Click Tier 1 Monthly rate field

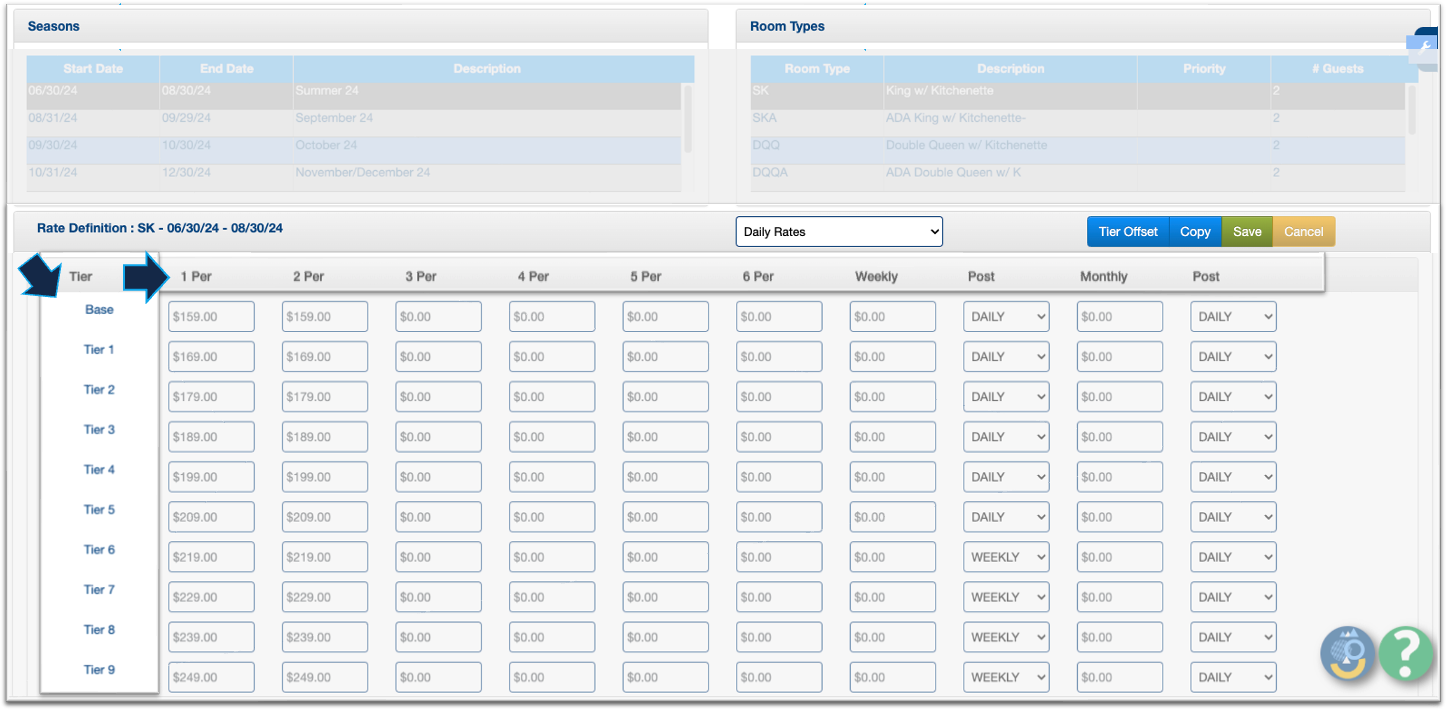click(x=1120, y=357)
